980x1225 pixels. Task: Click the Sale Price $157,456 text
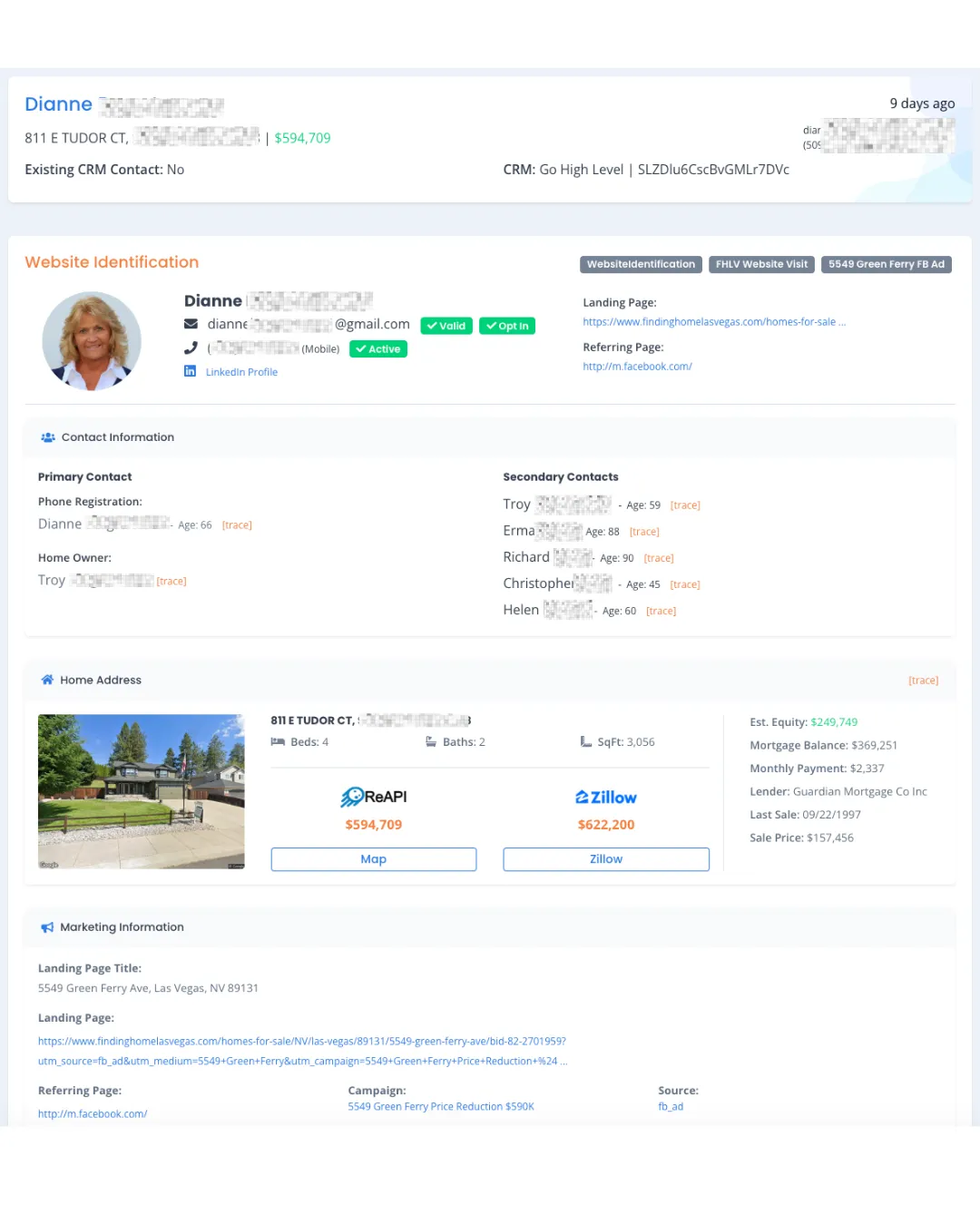801,838
